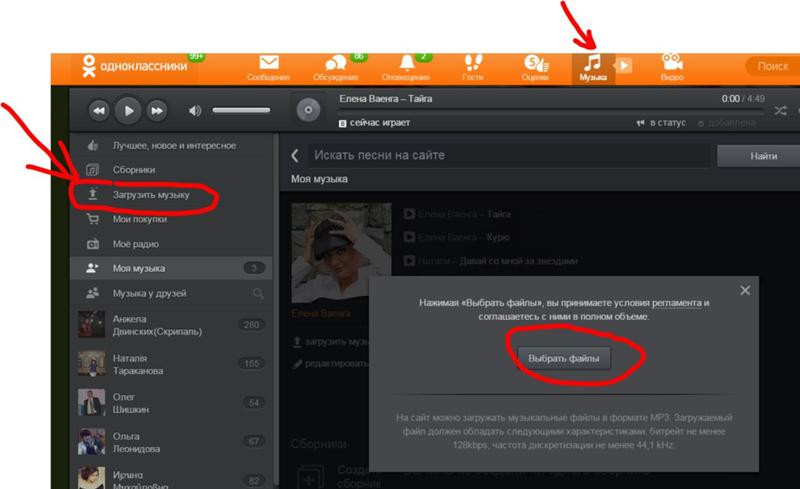The image size is (800, 489).
Task: Click the Елена Ваенга album cover
Action: pos(341,253)
